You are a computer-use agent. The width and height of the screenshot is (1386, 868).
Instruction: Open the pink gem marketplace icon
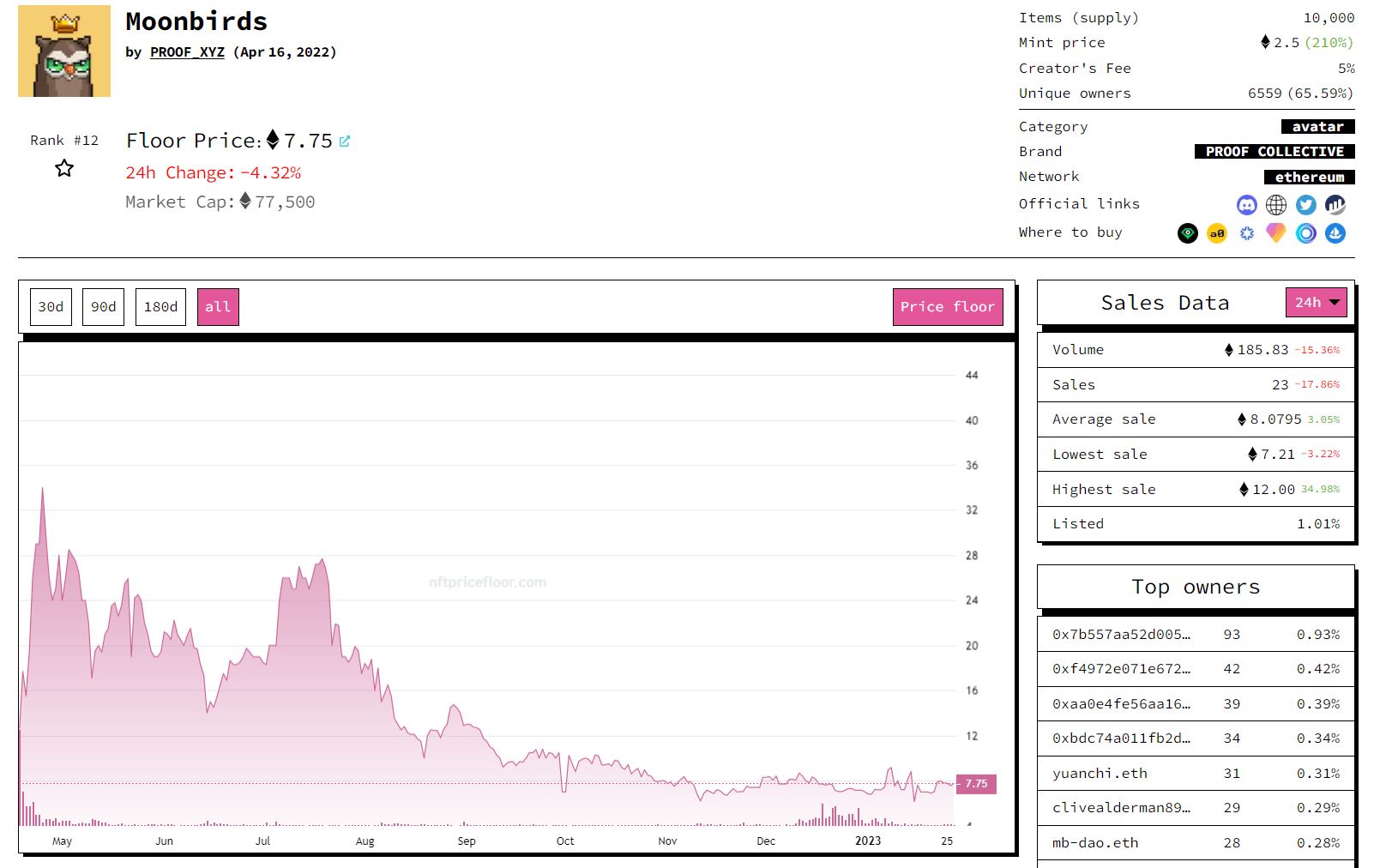pos(1276,233)
